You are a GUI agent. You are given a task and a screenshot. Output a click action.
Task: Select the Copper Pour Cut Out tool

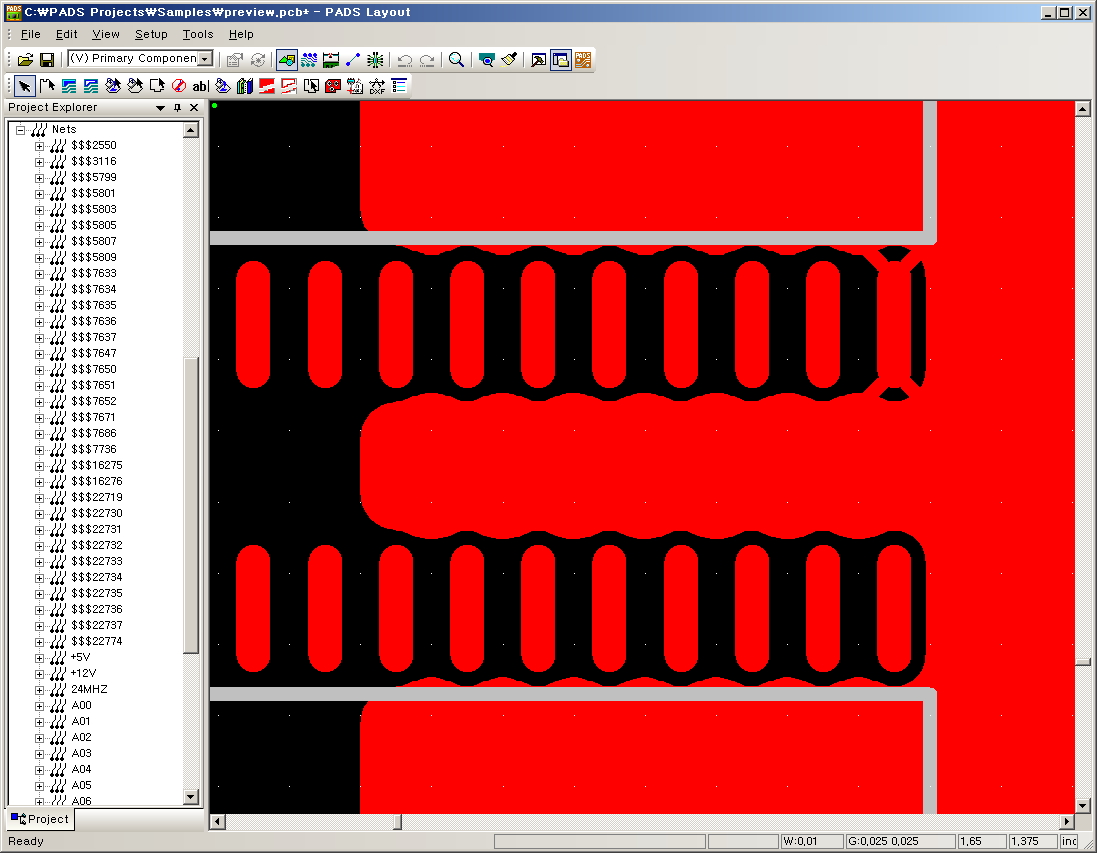(135, 86)
